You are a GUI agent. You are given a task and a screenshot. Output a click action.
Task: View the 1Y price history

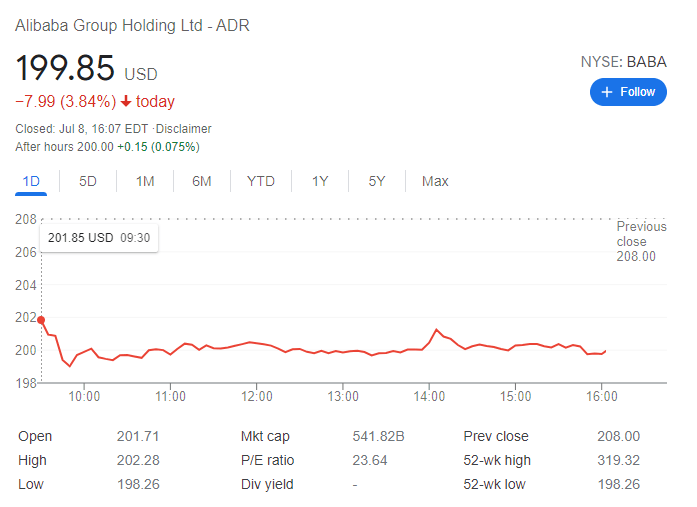point(320,181)
